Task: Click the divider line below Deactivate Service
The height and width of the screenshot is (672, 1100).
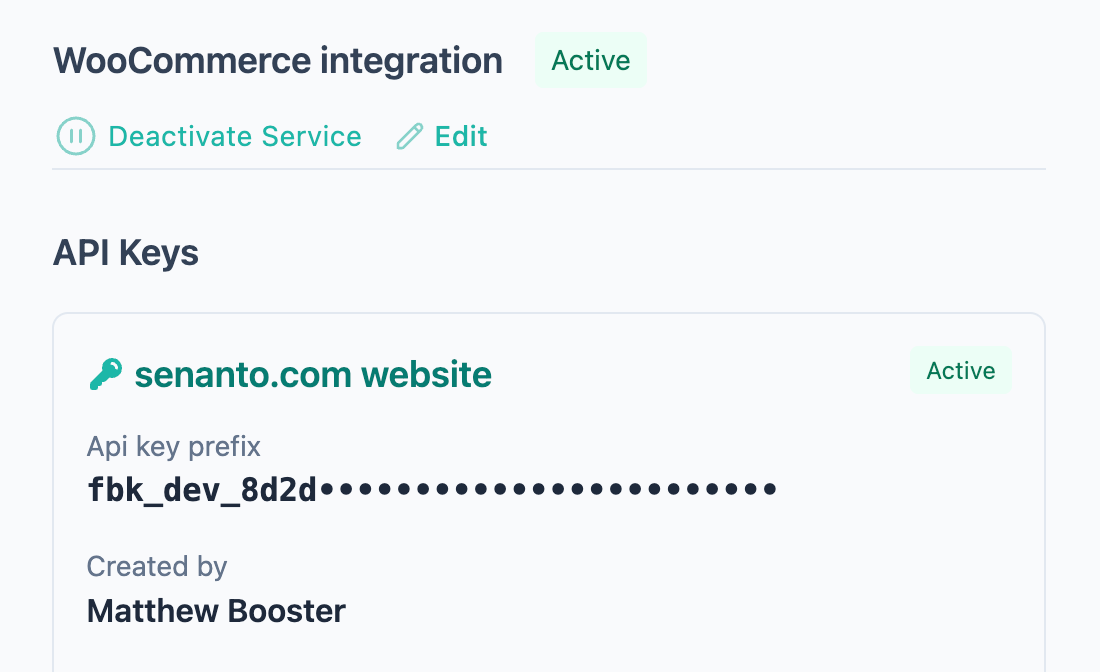Action: point(548,169)
